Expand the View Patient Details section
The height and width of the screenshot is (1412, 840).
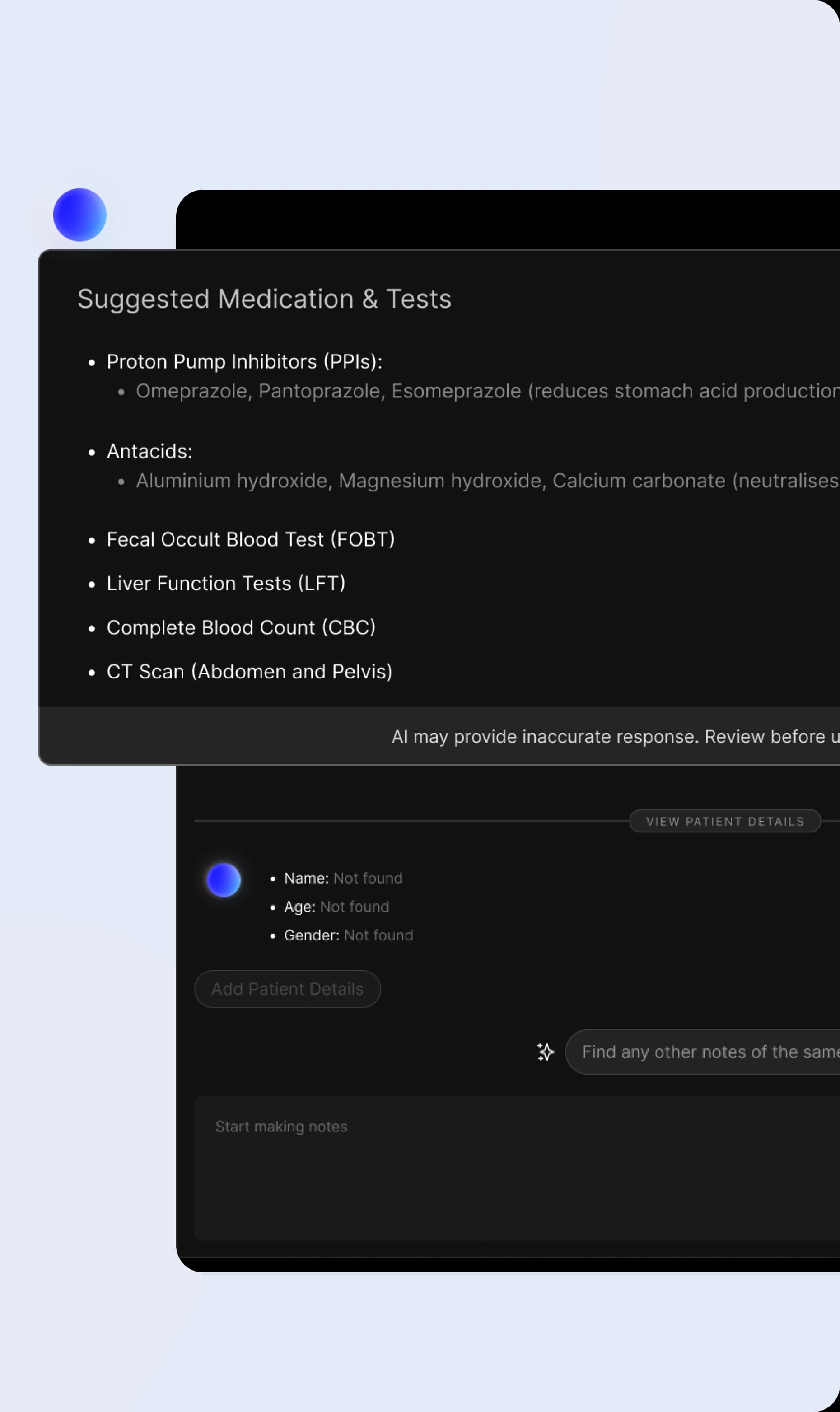point(725,822)
